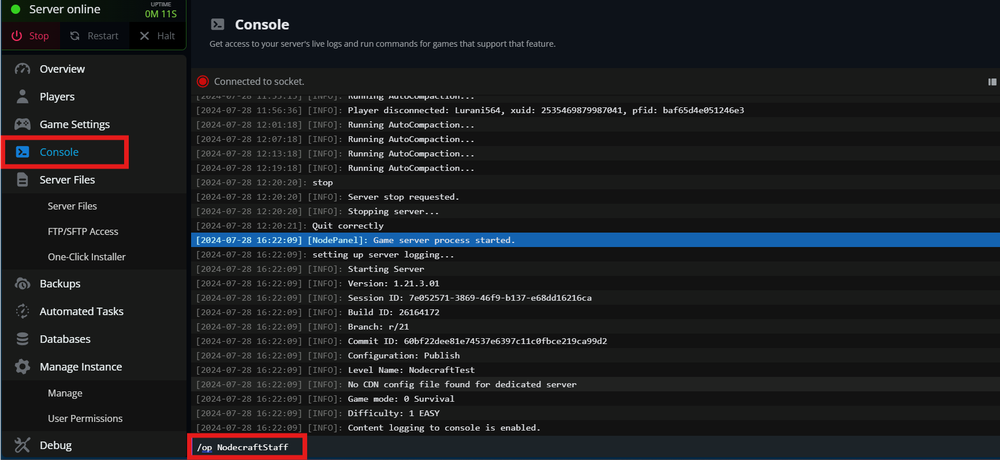Click the Debug bug icon
1000x460 pixels.
pyautogui.click(x=22, y=445)
